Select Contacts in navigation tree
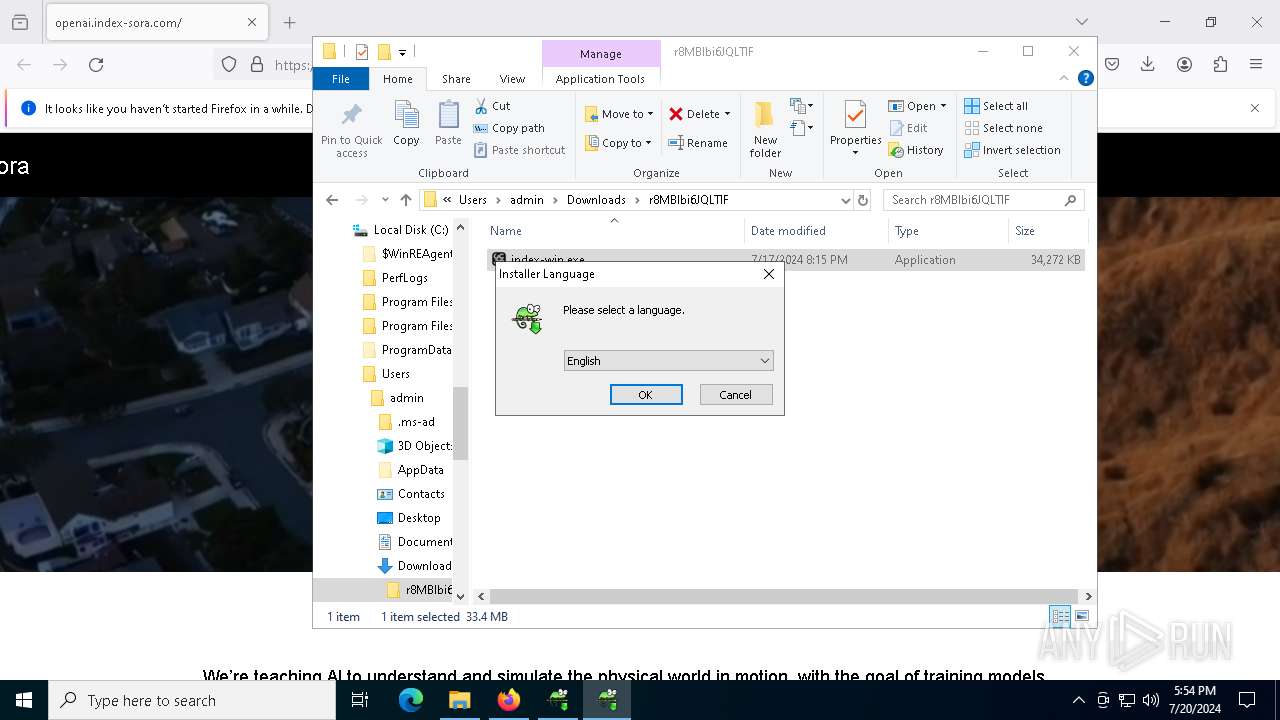This screenshot has width=1280, height=720. click(411, 494)
